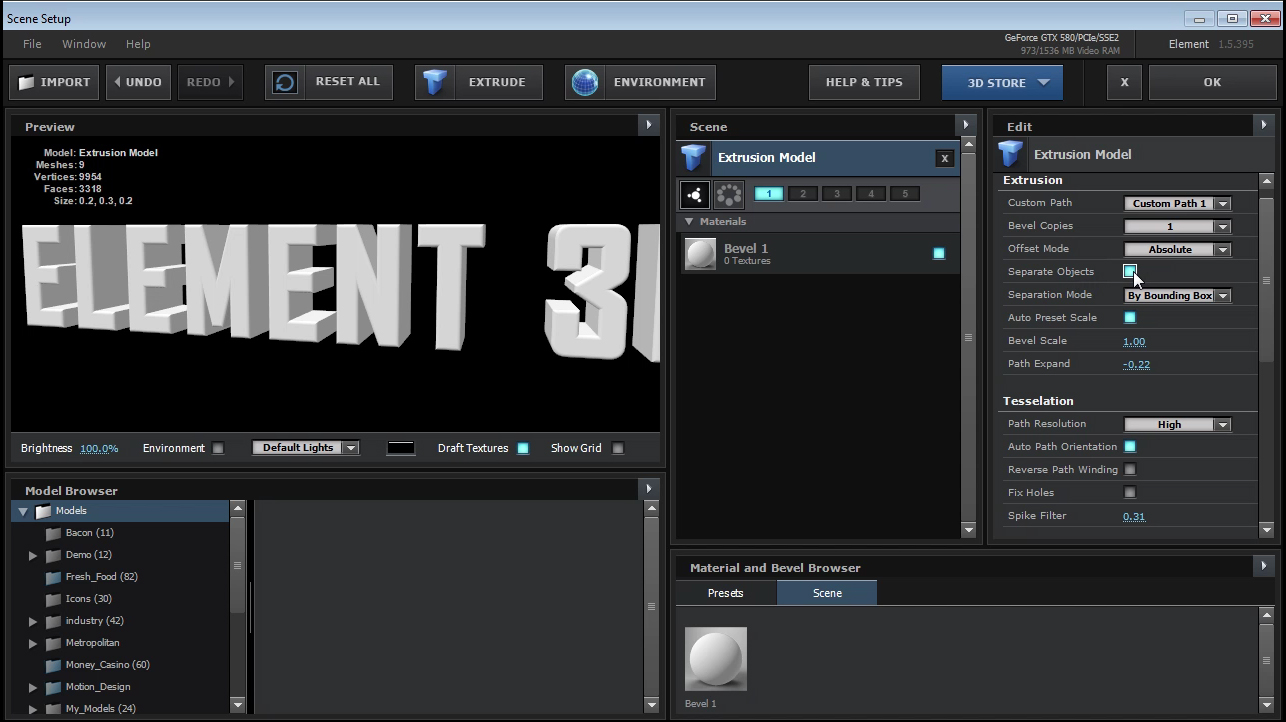Screen dimensions: 1286x722
Task: Open Model Browser panel options arrow
Action: coord(648,489)
